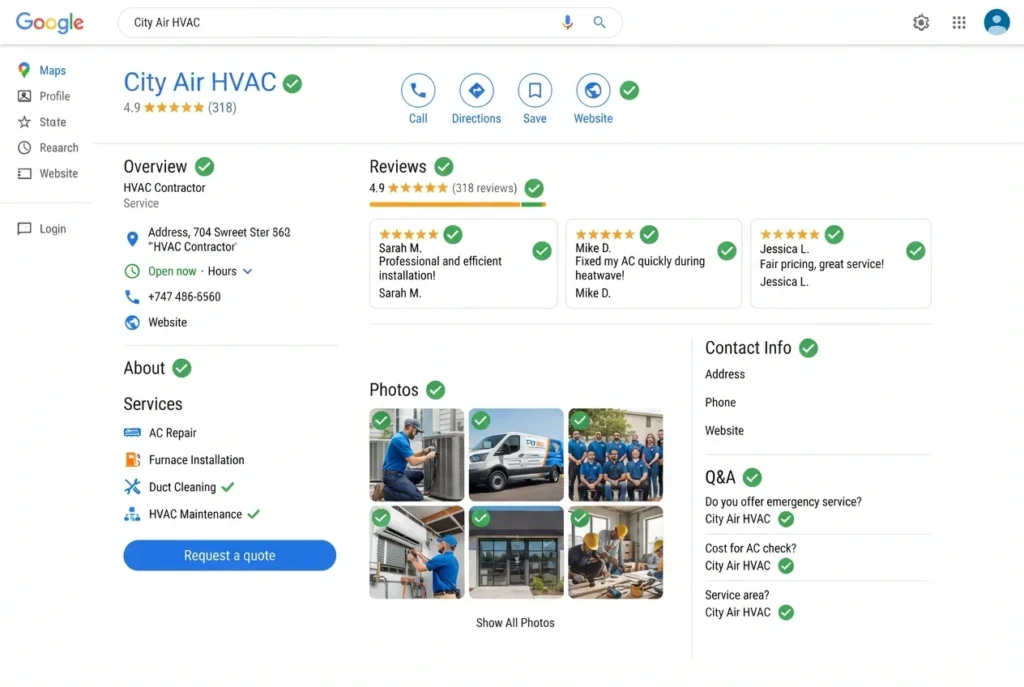Open settings gear icon at top

tap(921, 23)
